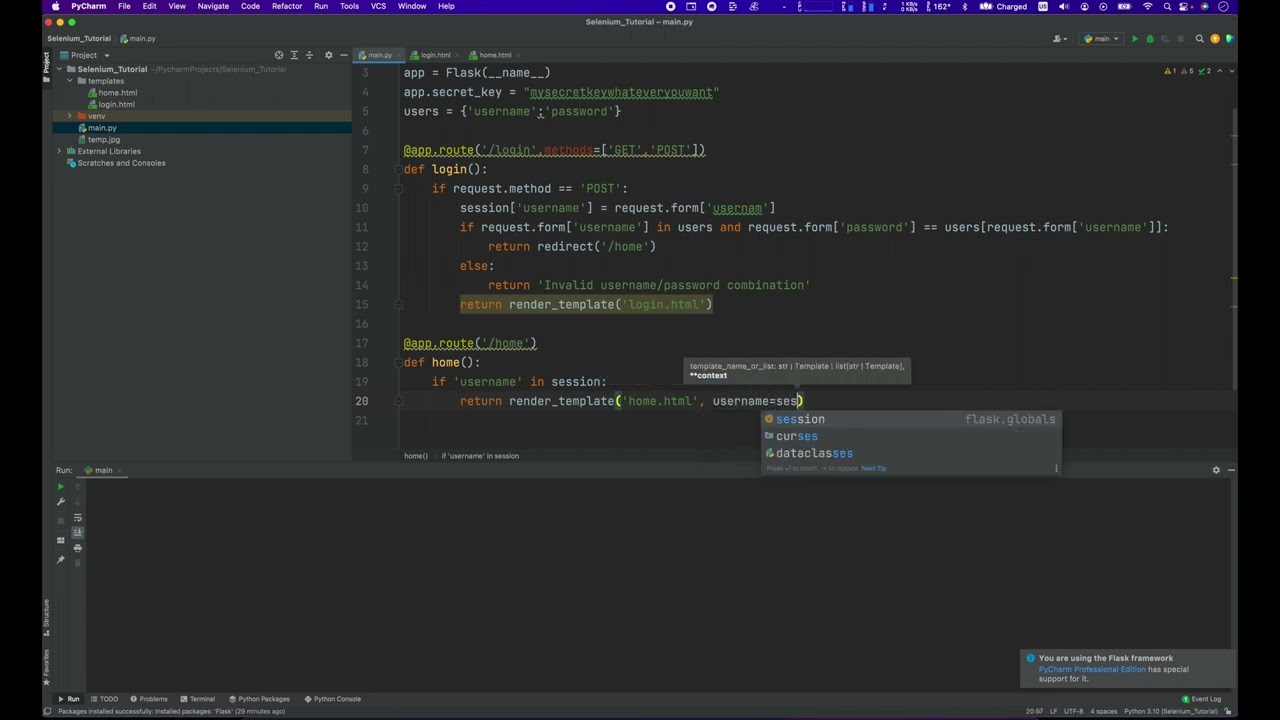Close the main.py editor tab
This screenshot has height=720, width=1280.
(x=400, y=55)
